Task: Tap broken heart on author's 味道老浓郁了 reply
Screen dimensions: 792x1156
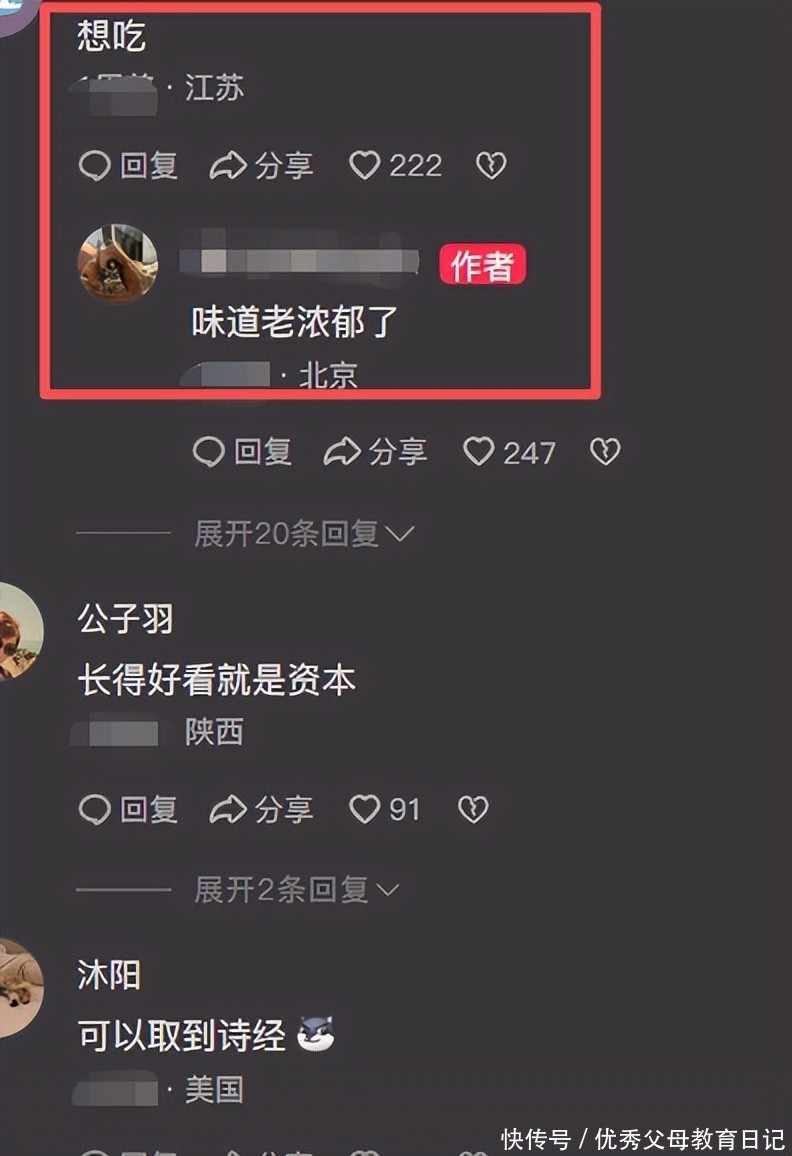Action: click(605, 452)
